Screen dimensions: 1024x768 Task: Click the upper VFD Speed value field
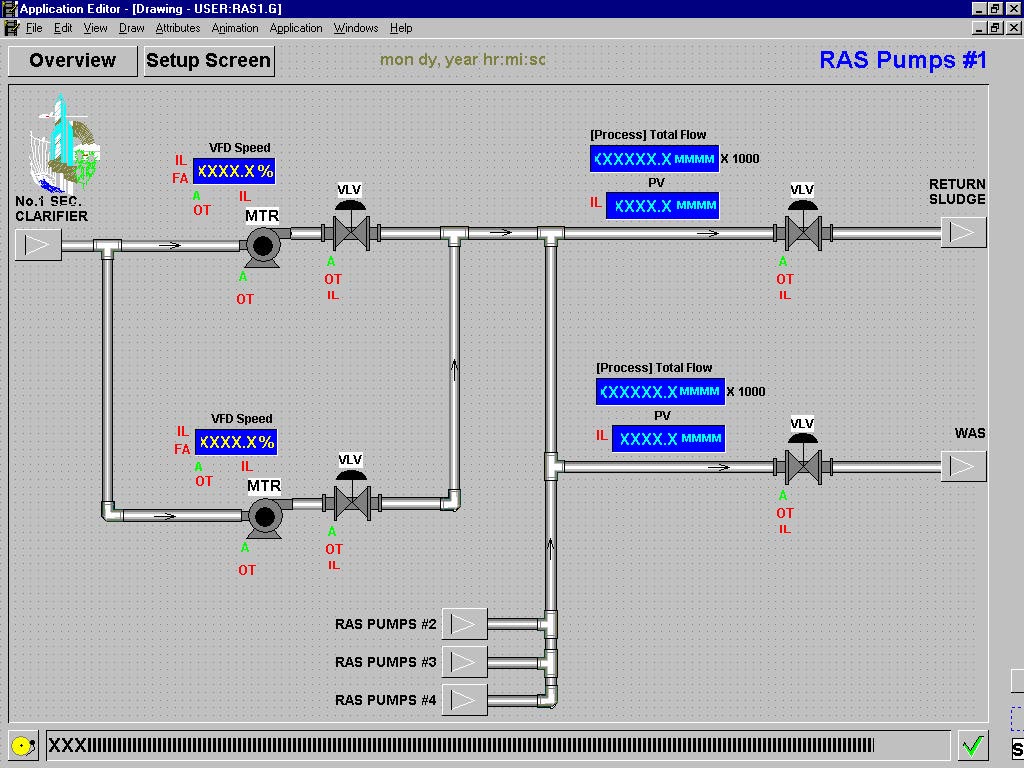(x=234, y=171)
